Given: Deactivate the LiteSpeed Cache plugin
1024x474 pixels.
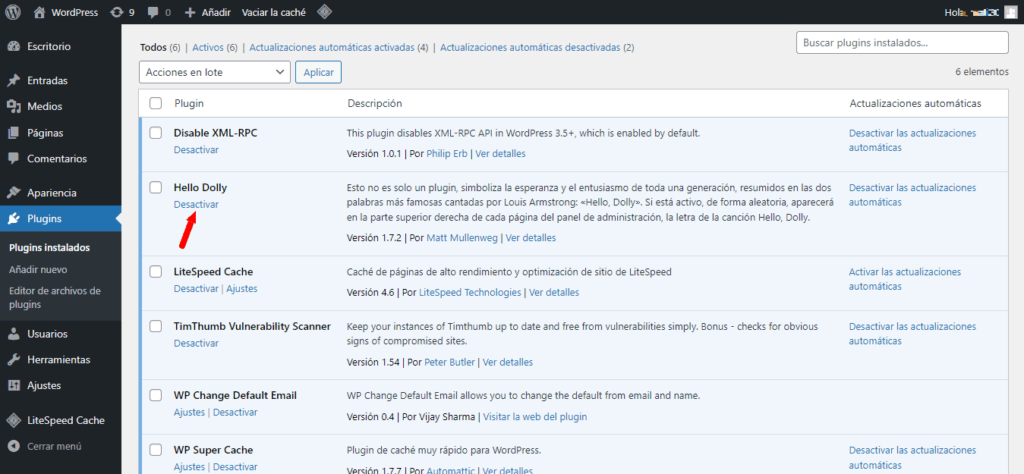Looking at the screenshot, I should [196, 289].
